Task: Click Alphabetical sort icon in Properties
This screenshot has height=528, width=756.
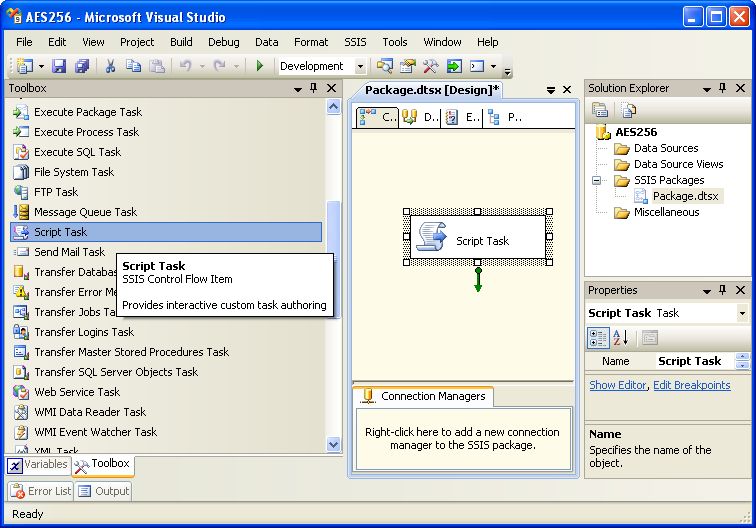Action: pos(620,338)
